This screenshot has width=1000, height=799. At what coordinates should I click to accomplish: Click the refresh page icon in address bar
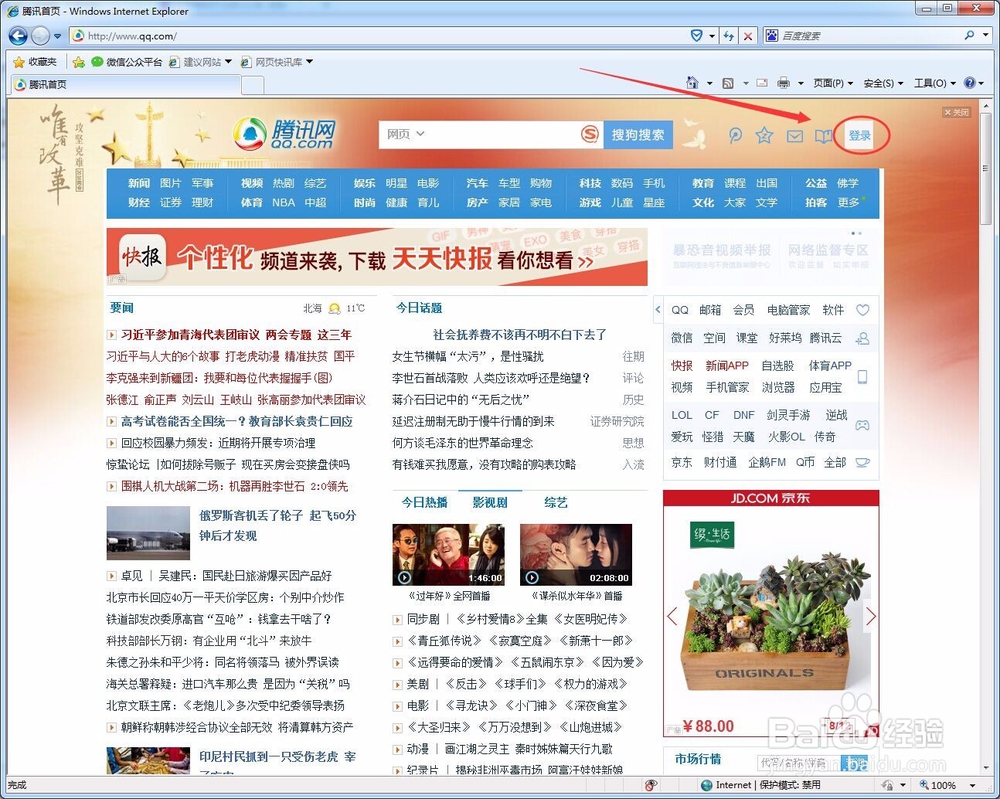[x=728, y=36]
